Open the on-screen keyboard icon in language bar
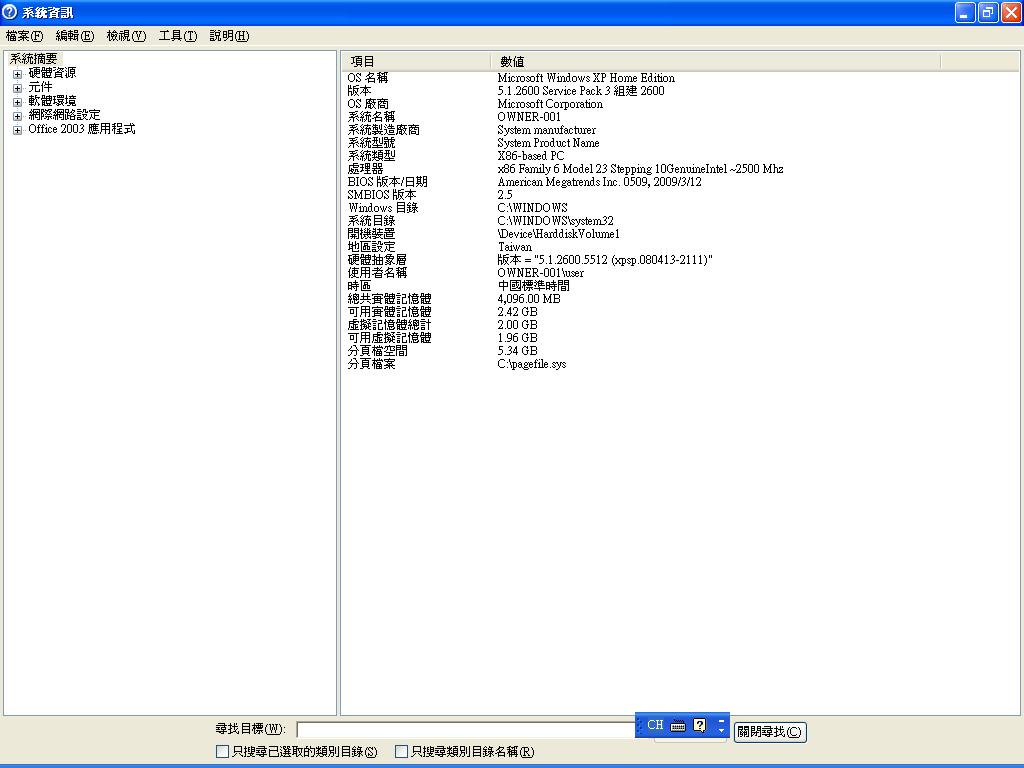Screen dimensions: 1024x768 [678, 726]
